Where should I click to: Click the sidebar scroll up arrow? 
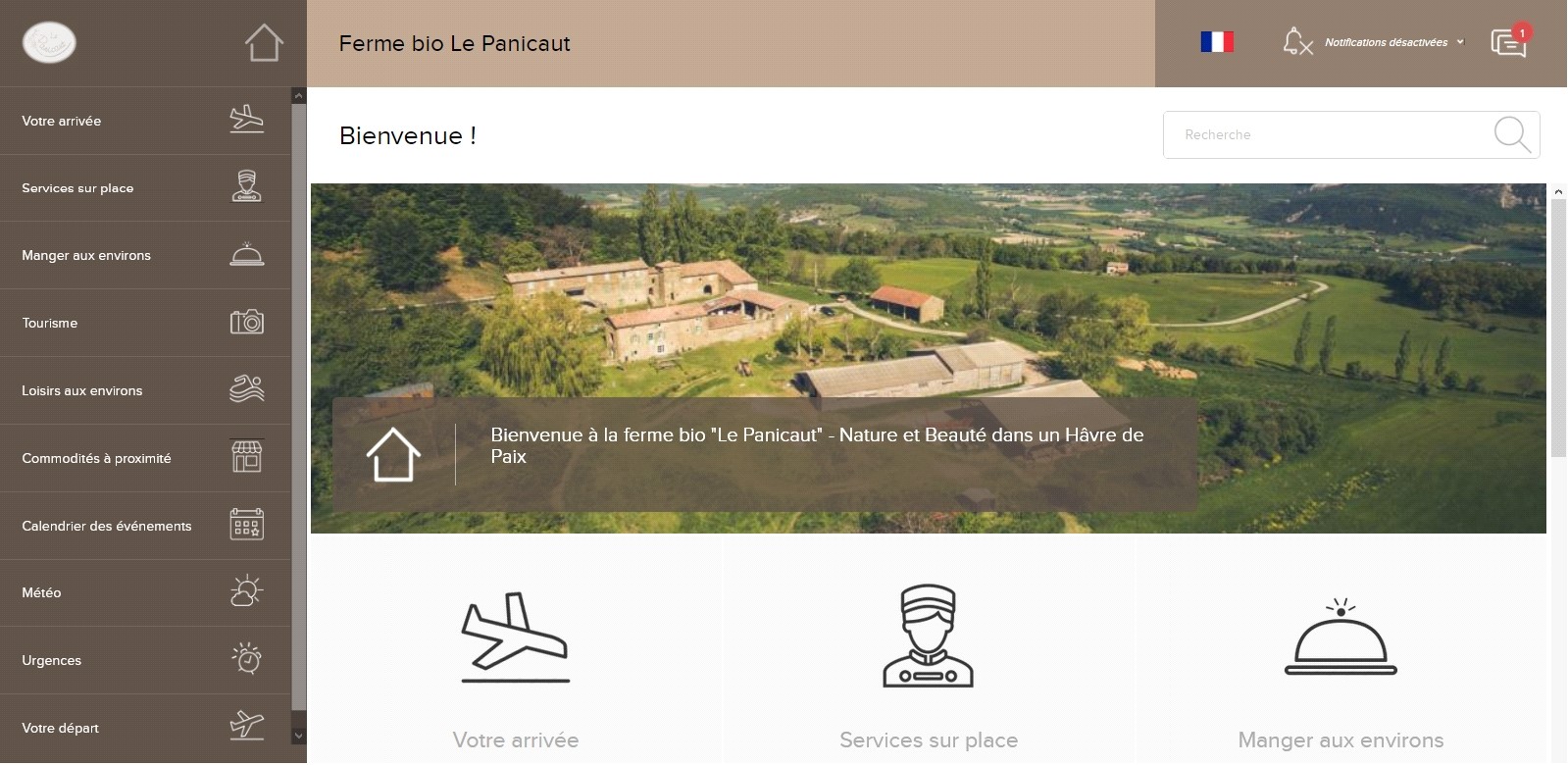299,96
